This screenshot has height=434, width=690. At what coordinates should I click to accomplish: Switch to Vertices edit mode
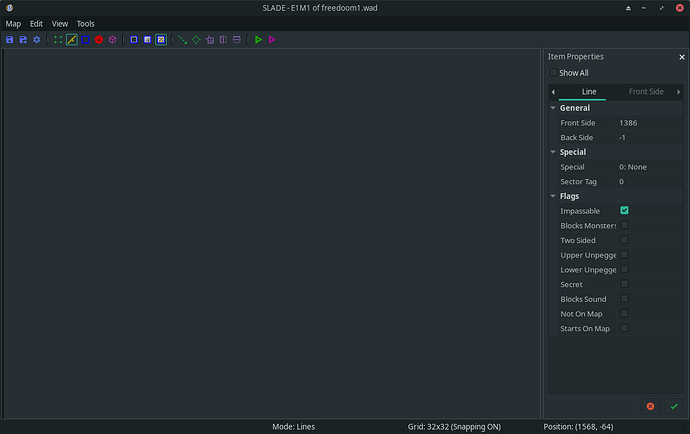click(59, 39)
